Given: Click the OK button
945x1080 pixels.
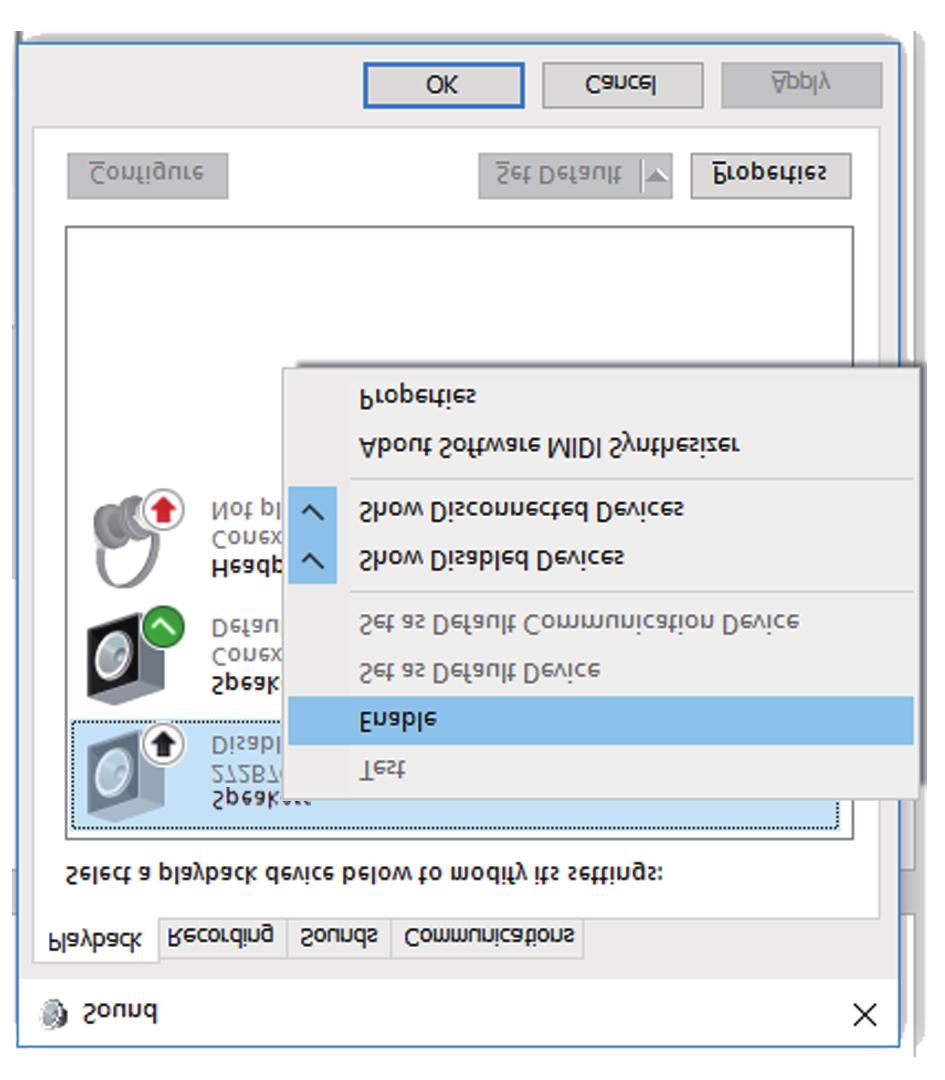Looking at the screenshot, I should tap(444, 85).
